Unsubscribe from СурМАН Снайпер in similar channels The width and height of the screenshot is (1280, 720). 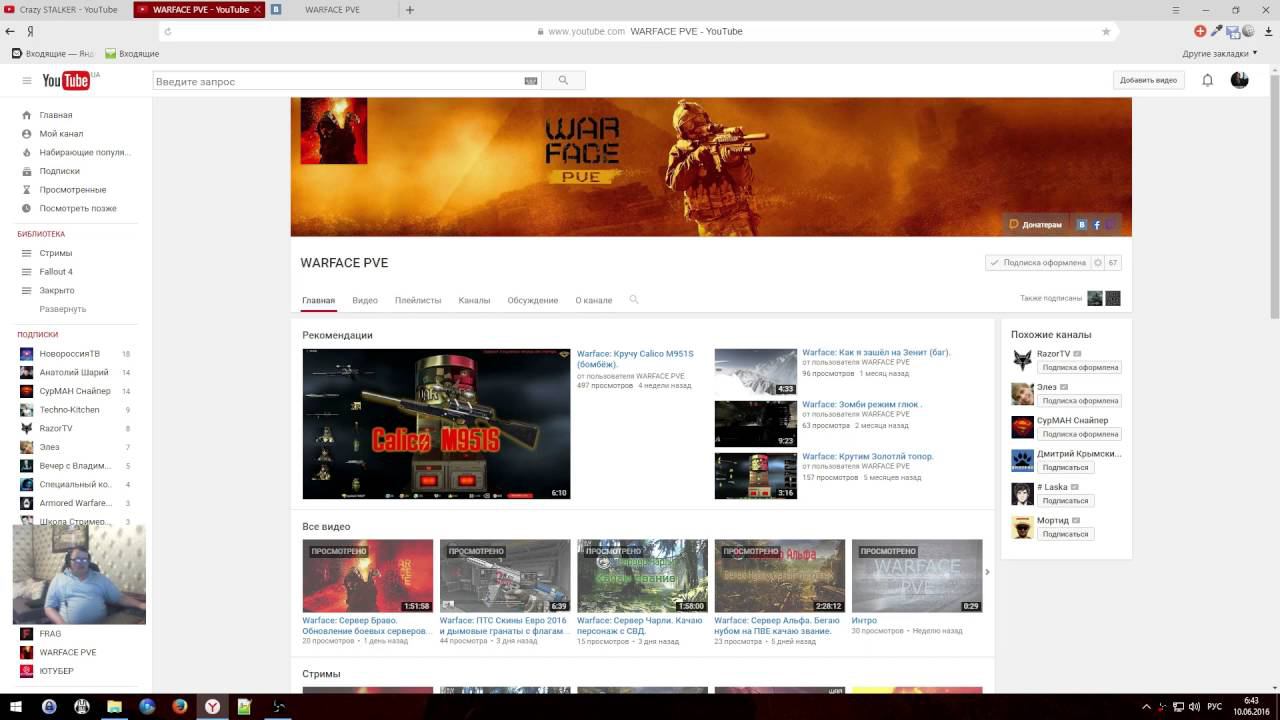point(1079,434)
